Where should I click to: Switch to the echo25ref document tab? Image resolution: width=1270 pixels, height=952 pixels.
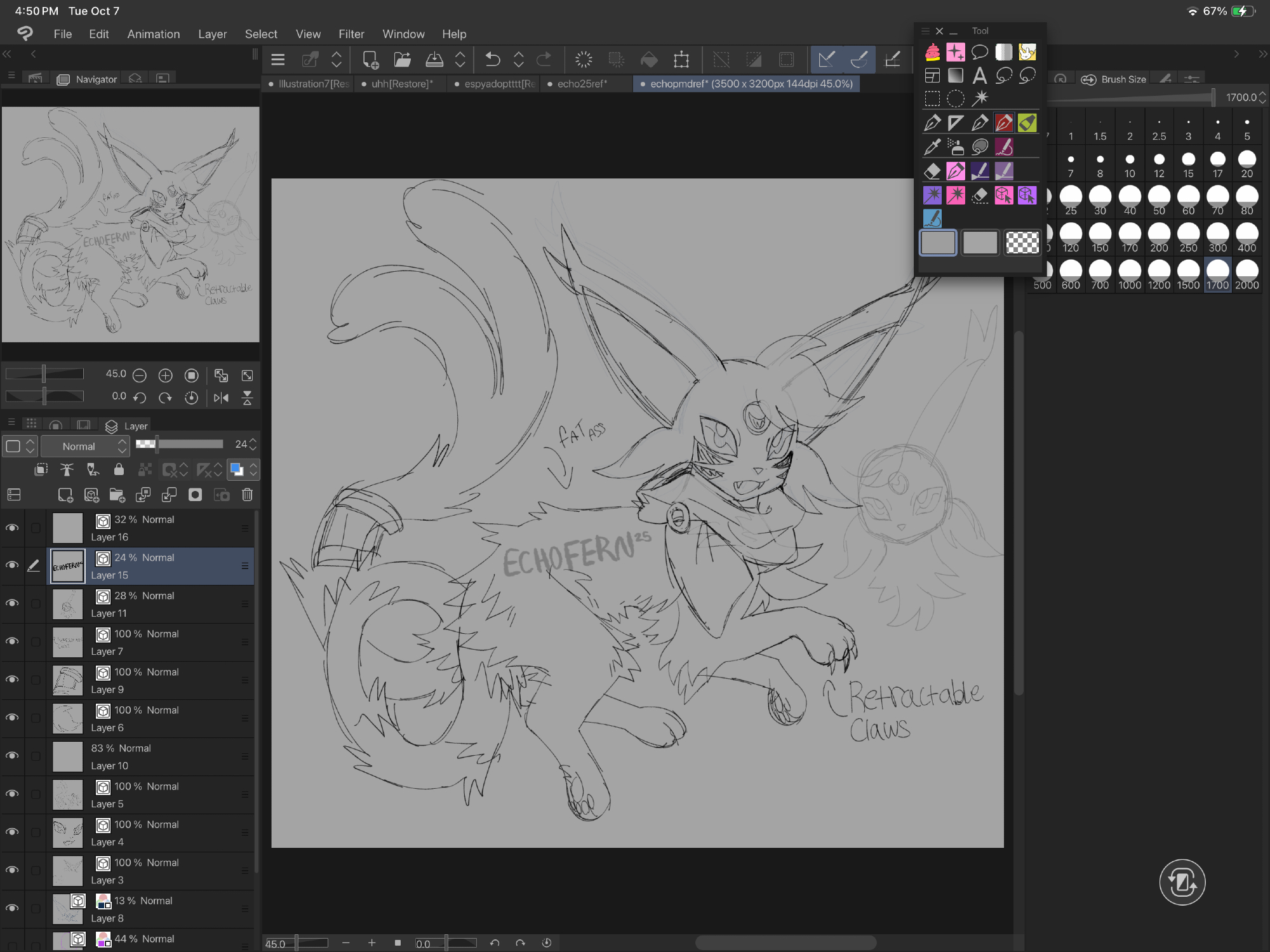point(582,84)
